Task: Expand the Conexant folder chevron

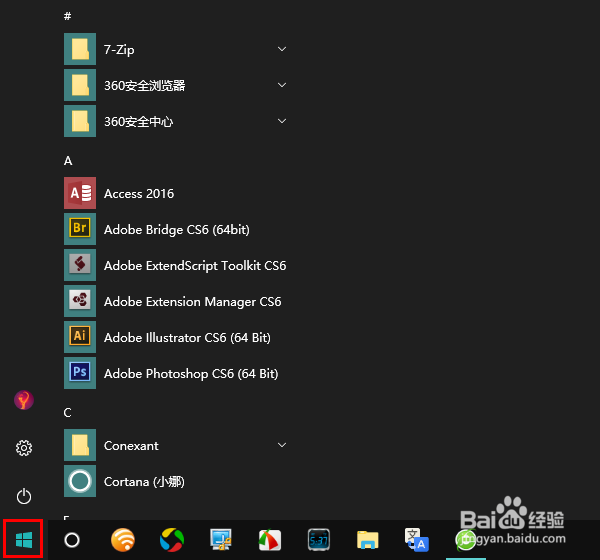Action: coord(282,445)
